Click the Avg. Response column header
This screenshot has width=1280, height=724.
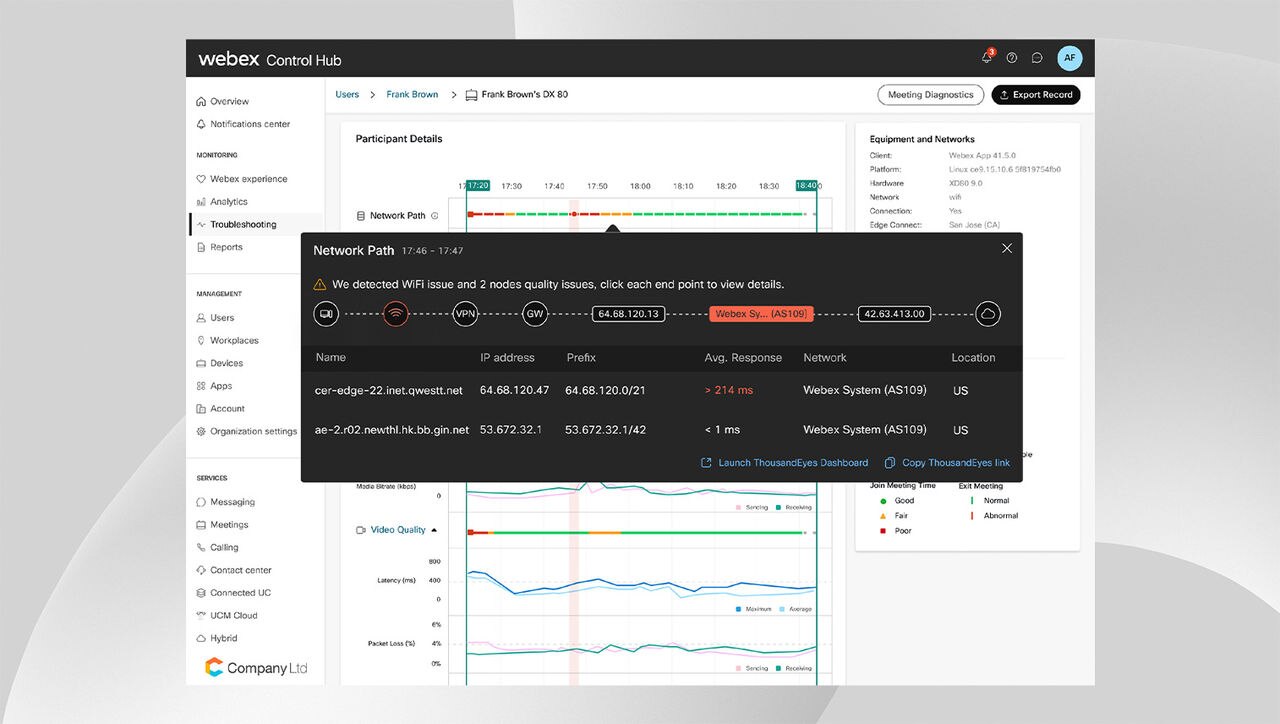pos(743,358)
